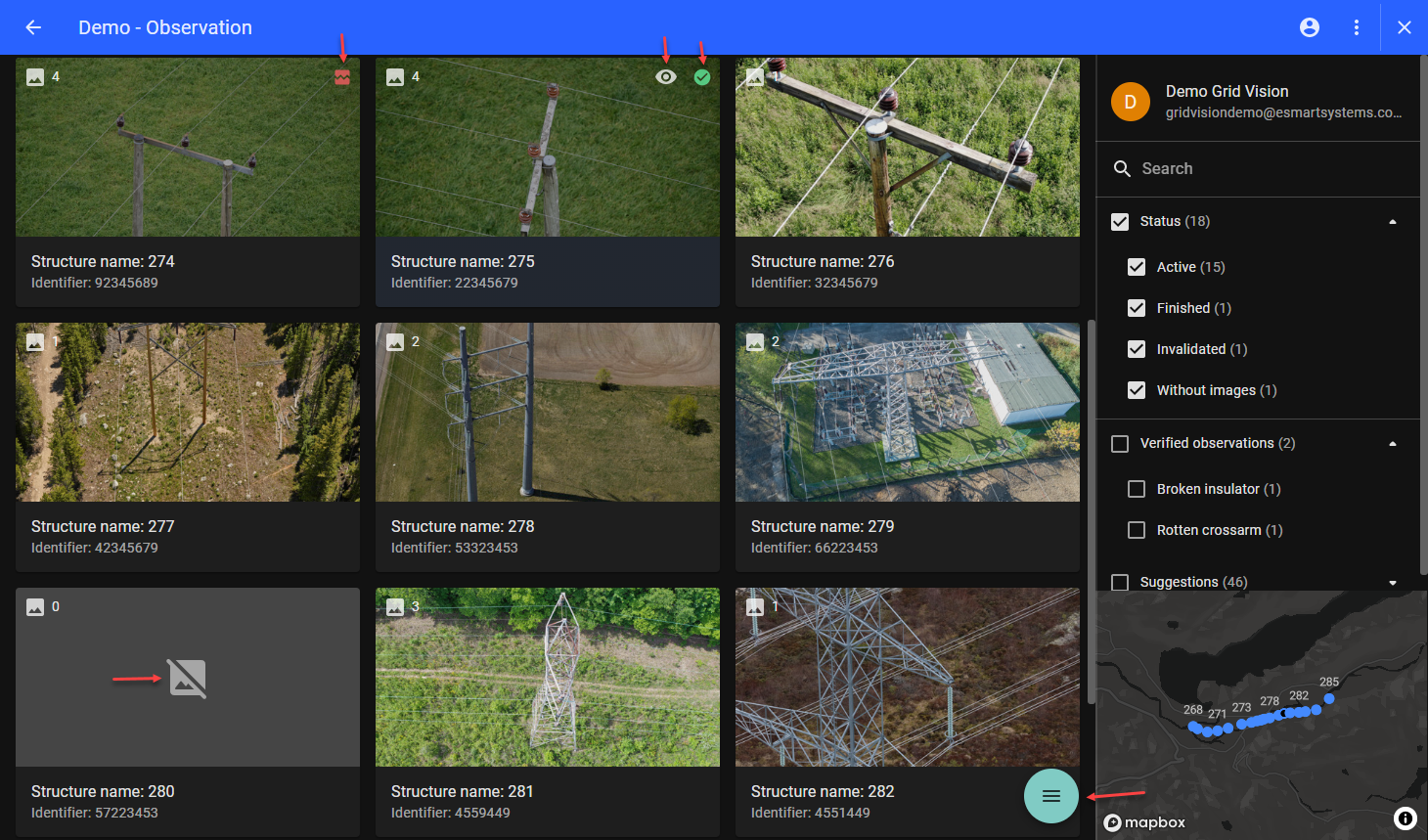Viewport: 1428px width, 840px height.
Task: Open the Structure name: 281 card title
Action: coord(462,791)
